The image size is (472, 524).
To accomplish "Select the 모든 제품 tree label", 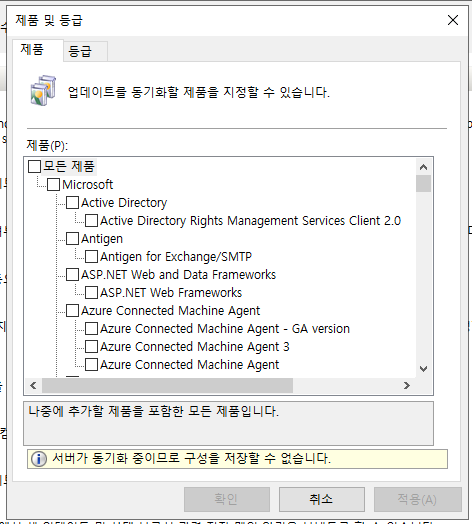I will 69,166.
